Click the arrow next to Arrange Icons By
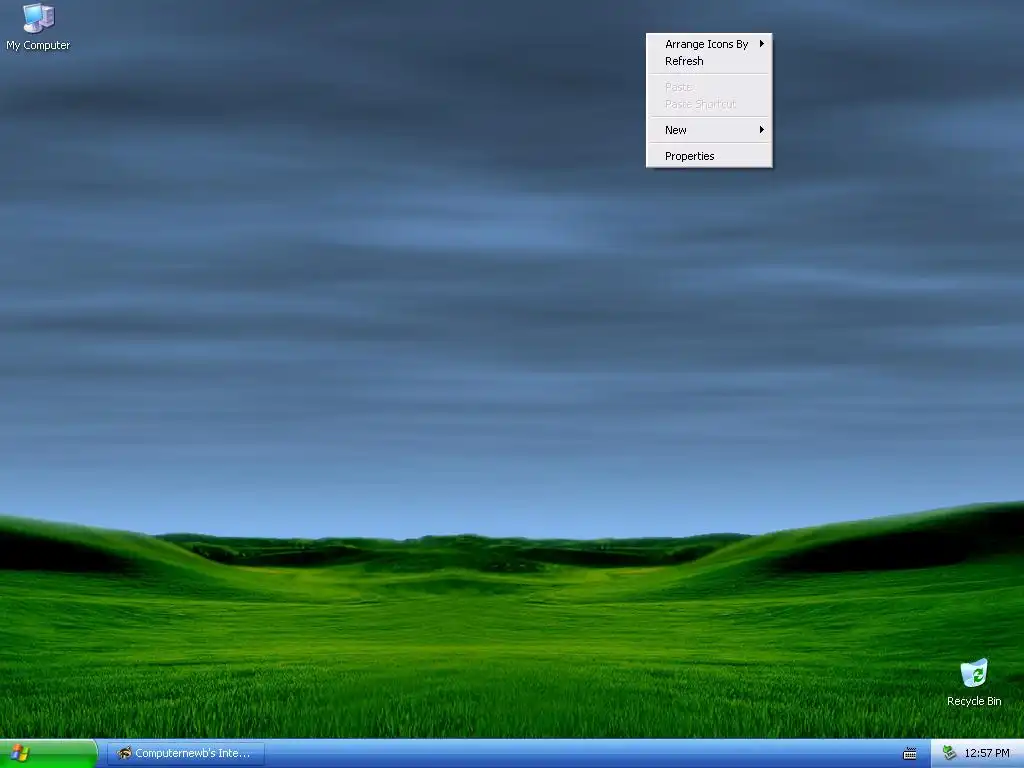 761,44
